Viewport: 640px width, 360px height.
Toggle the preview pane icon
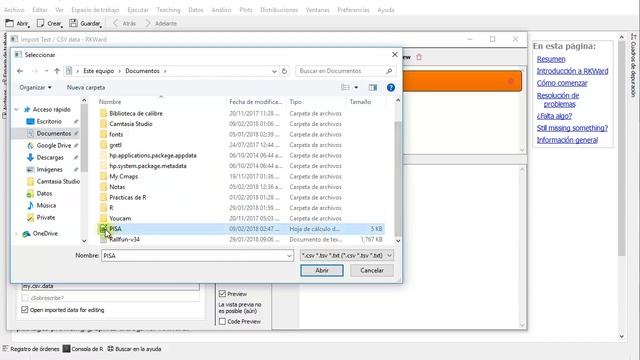pyautogui.click(x=373, y=87)
